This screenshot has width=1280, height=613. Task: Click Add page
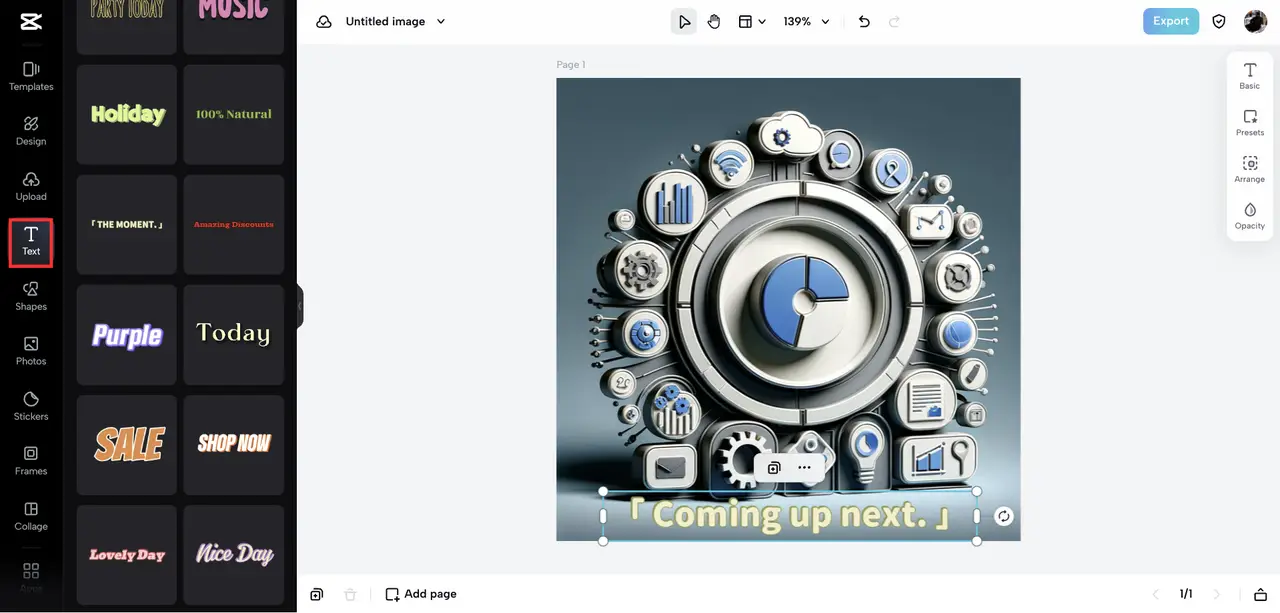pos(421,594)
